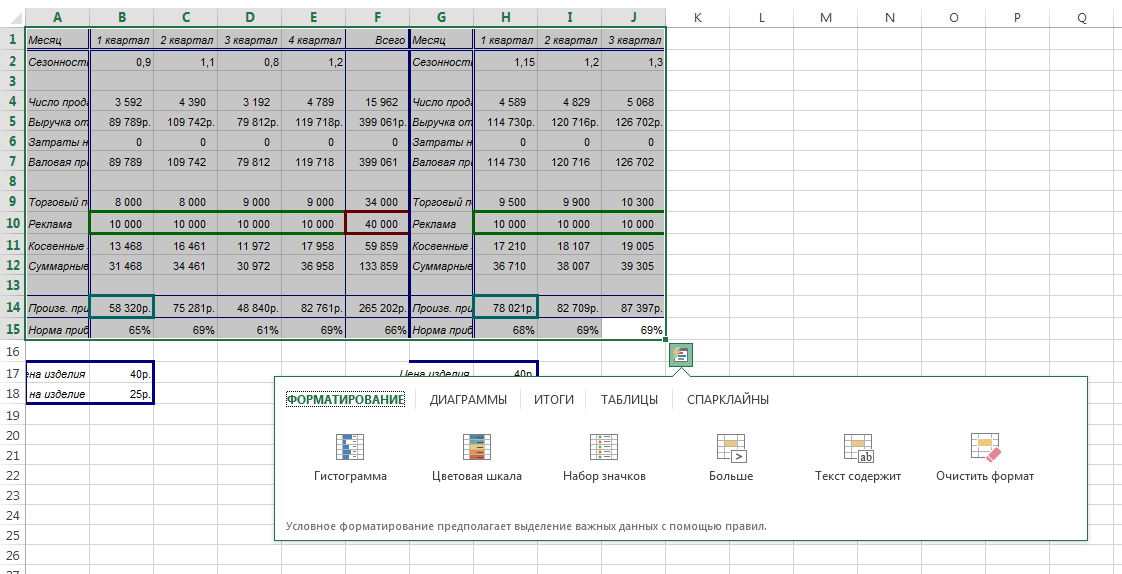Click the 40р. cell in column B

[122, 373]
